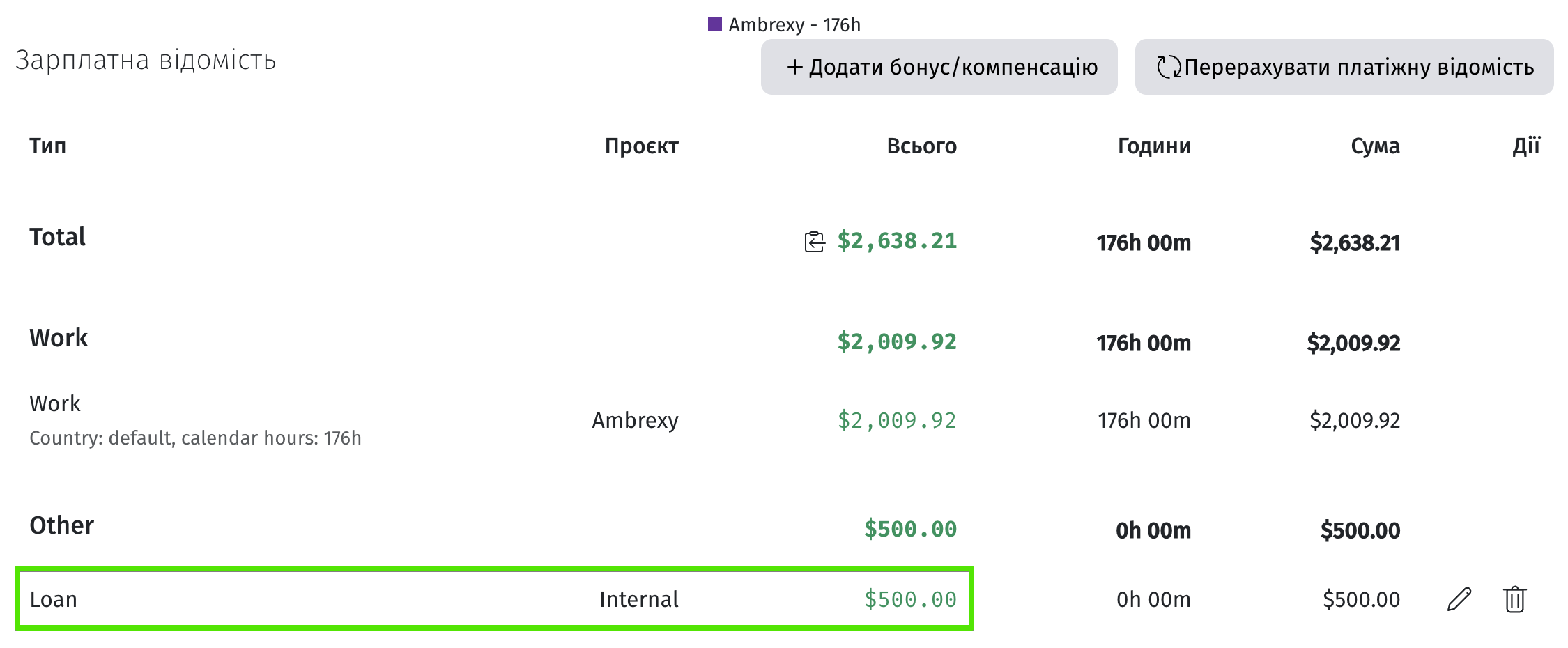Click the pencil edit icon for Loan

tap(1459, 599)
